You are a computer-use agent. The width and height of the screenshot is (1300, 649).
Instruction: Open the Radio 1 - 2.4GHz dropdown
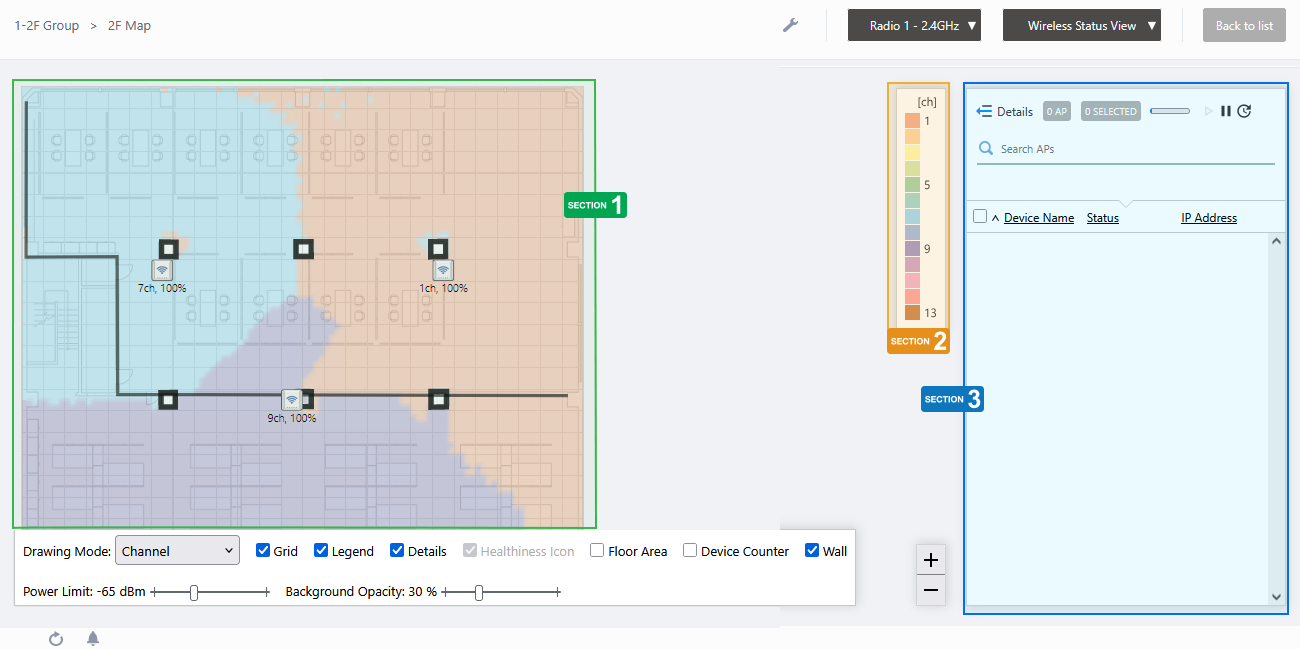pyautogui.click(x=914, y=26)
